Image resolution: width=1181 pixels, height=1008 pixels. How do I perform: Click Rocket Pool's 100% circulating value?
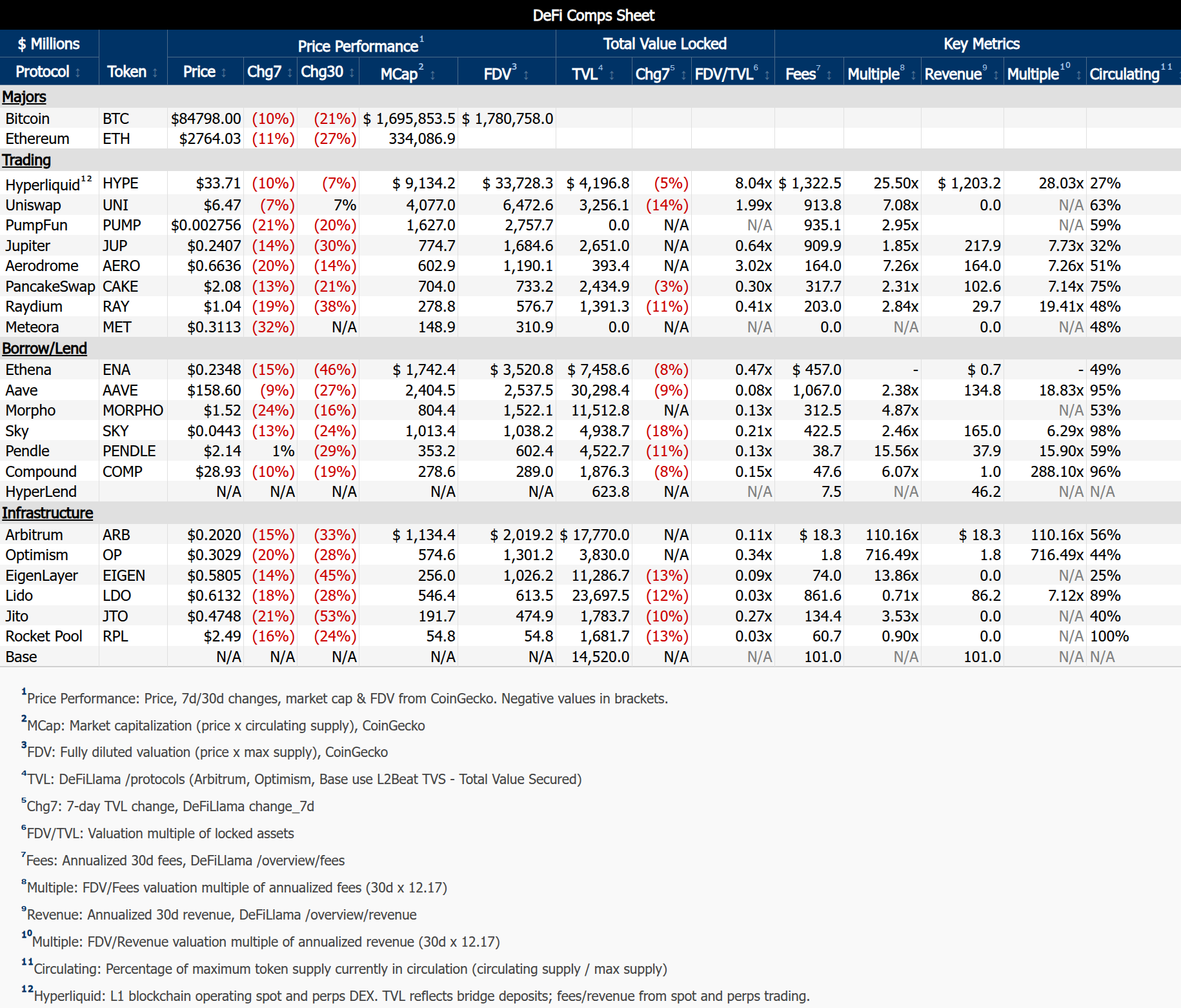[x=1109, y=636]
